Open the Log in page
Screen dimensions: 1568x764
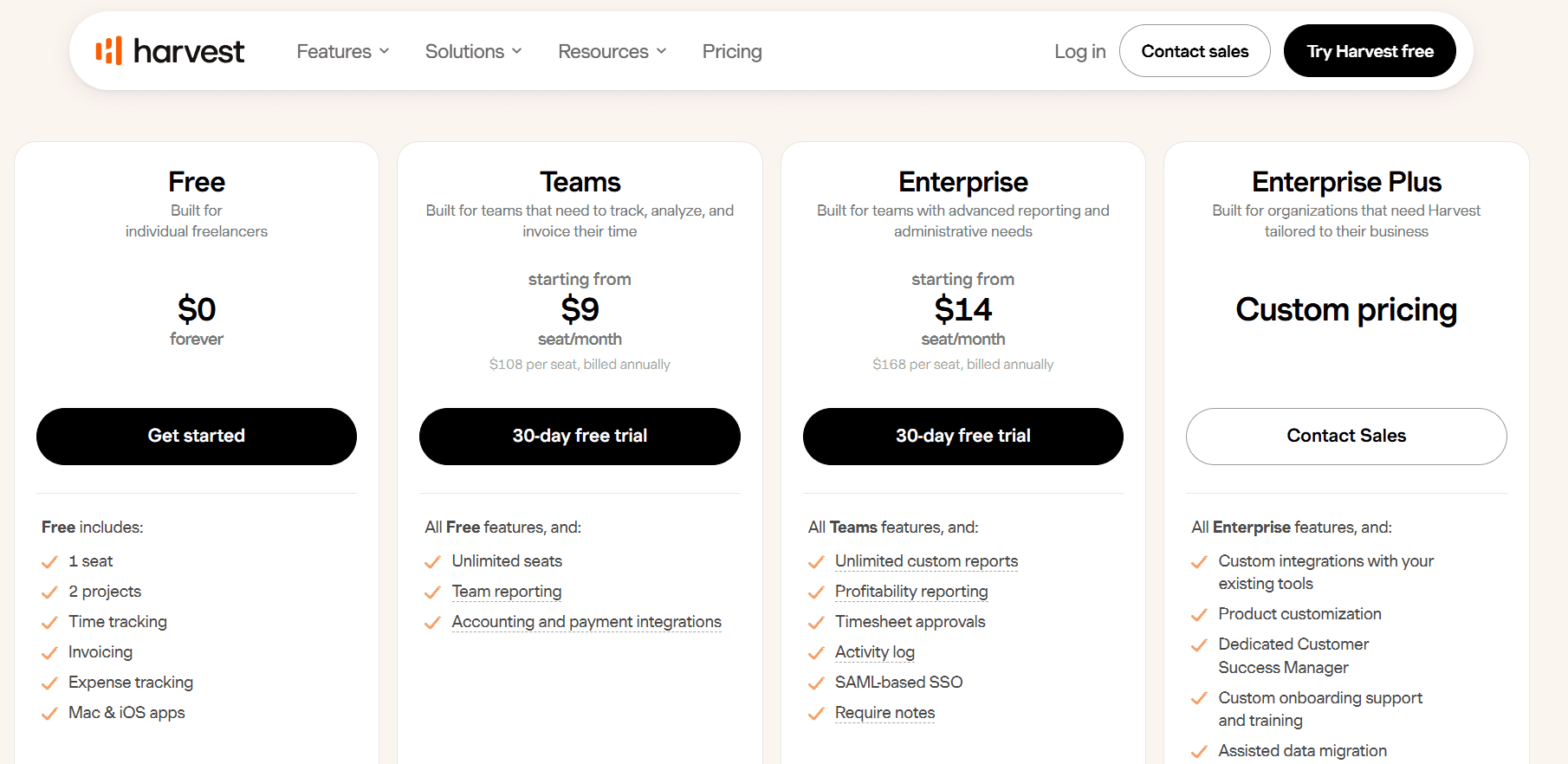click(x=1079, y=51)
